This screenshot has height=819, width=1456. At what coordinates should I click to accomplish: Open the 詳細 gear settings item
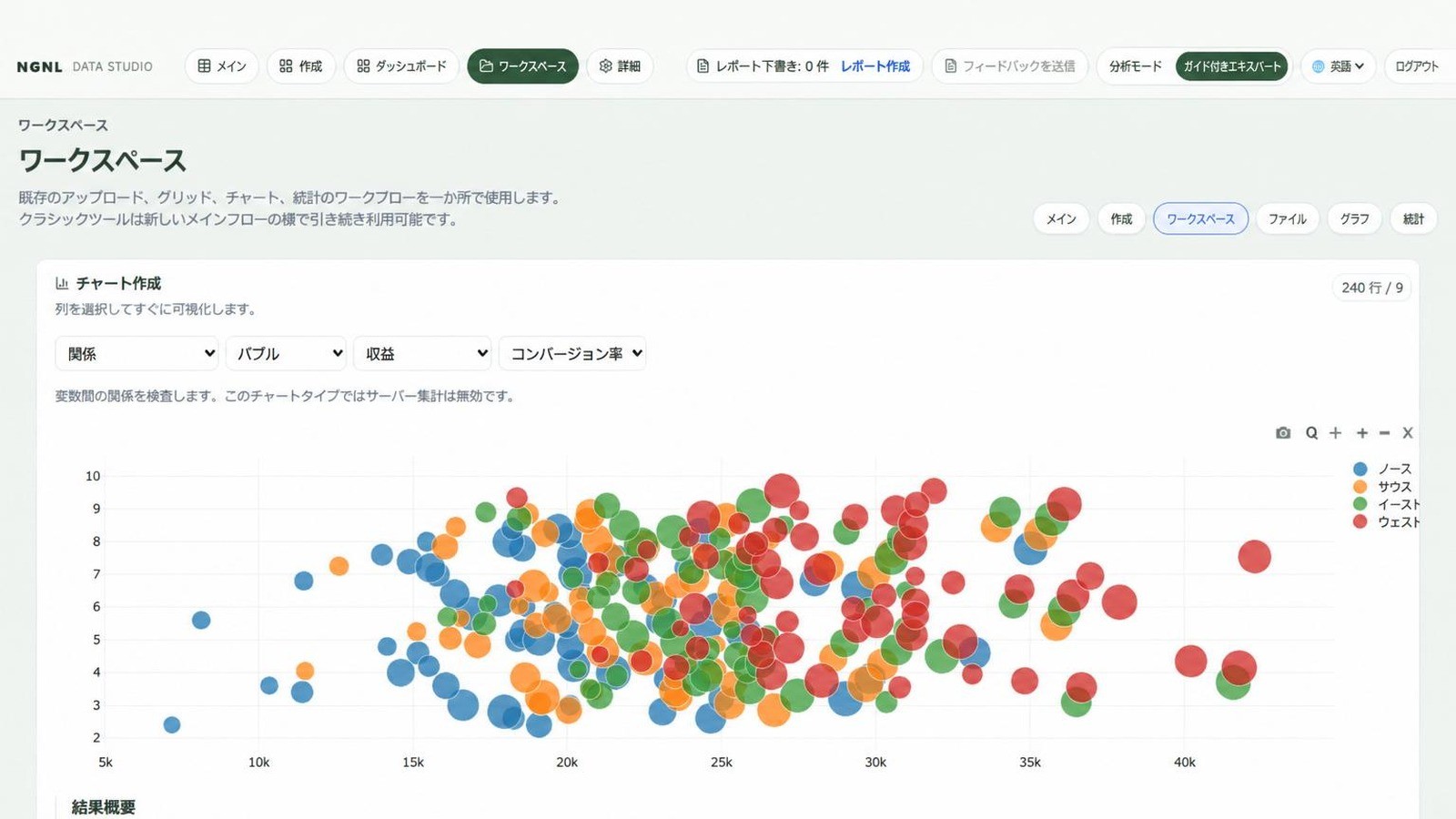click(620, 66)
